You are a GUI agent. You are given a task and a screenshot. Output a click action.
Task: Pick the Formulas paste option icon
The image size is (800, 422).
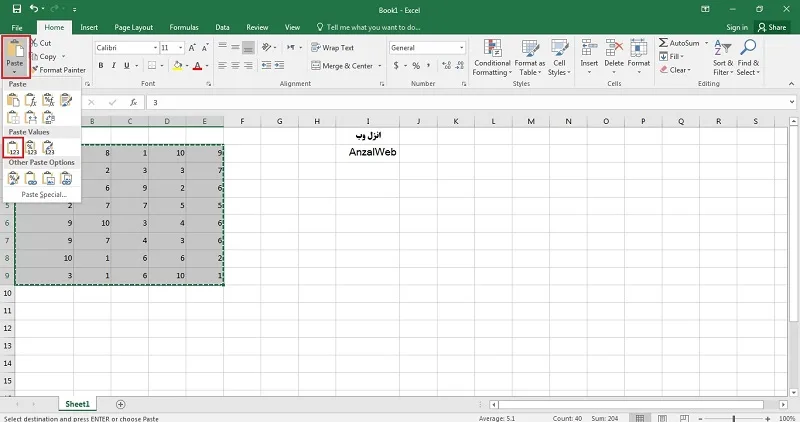point(31,100)
